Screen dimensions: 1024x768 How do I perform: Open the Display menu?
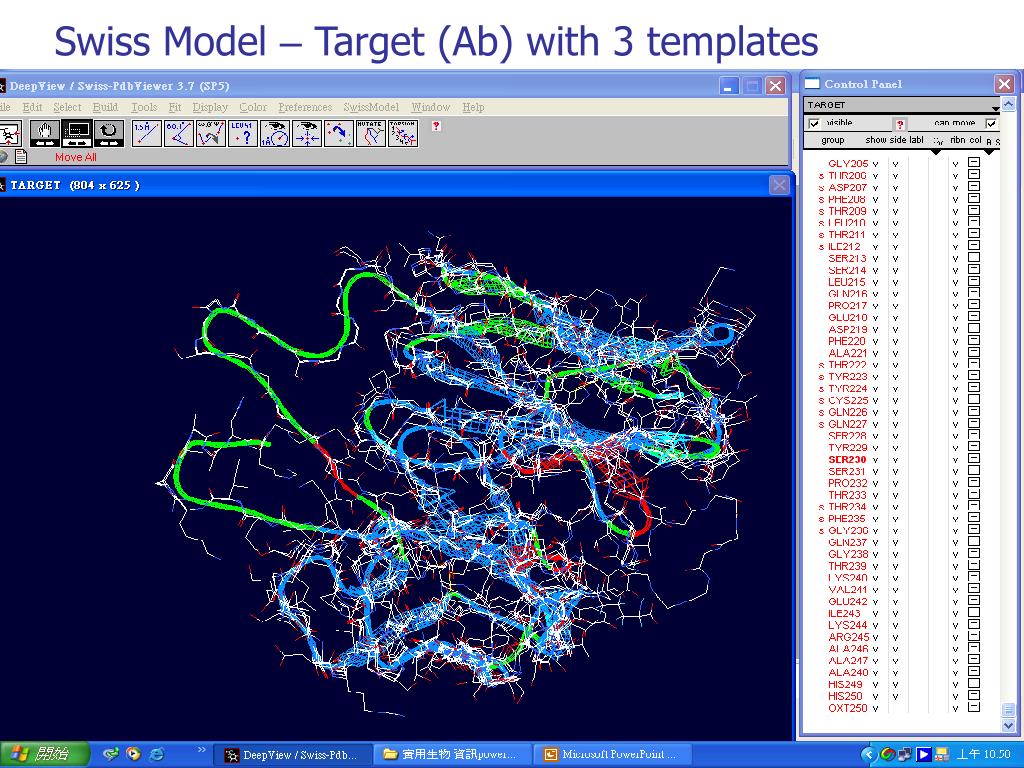click(x=210, y=107)
